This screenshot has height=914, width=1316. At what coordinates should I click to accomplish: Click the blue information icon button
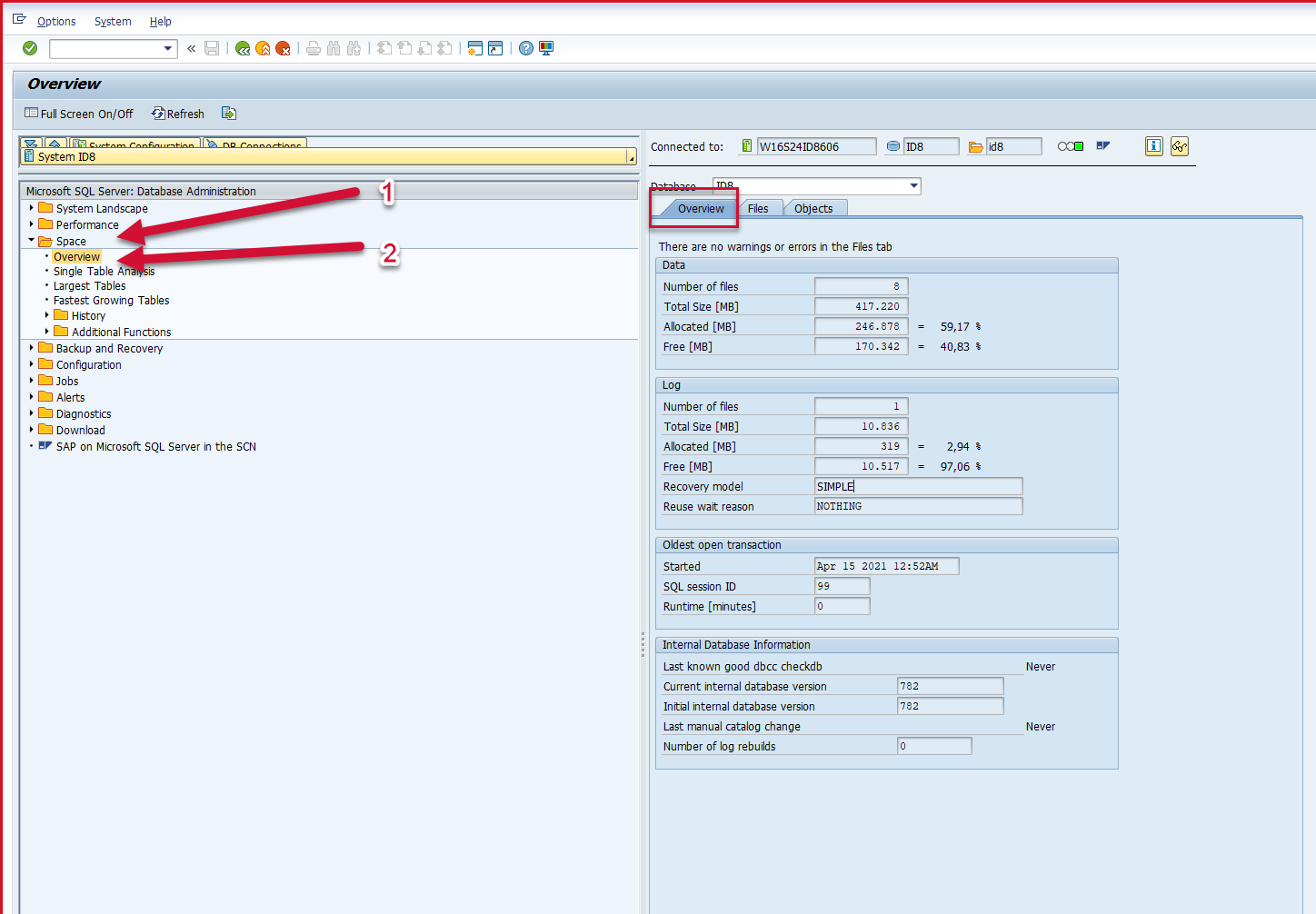[1153, 146]
